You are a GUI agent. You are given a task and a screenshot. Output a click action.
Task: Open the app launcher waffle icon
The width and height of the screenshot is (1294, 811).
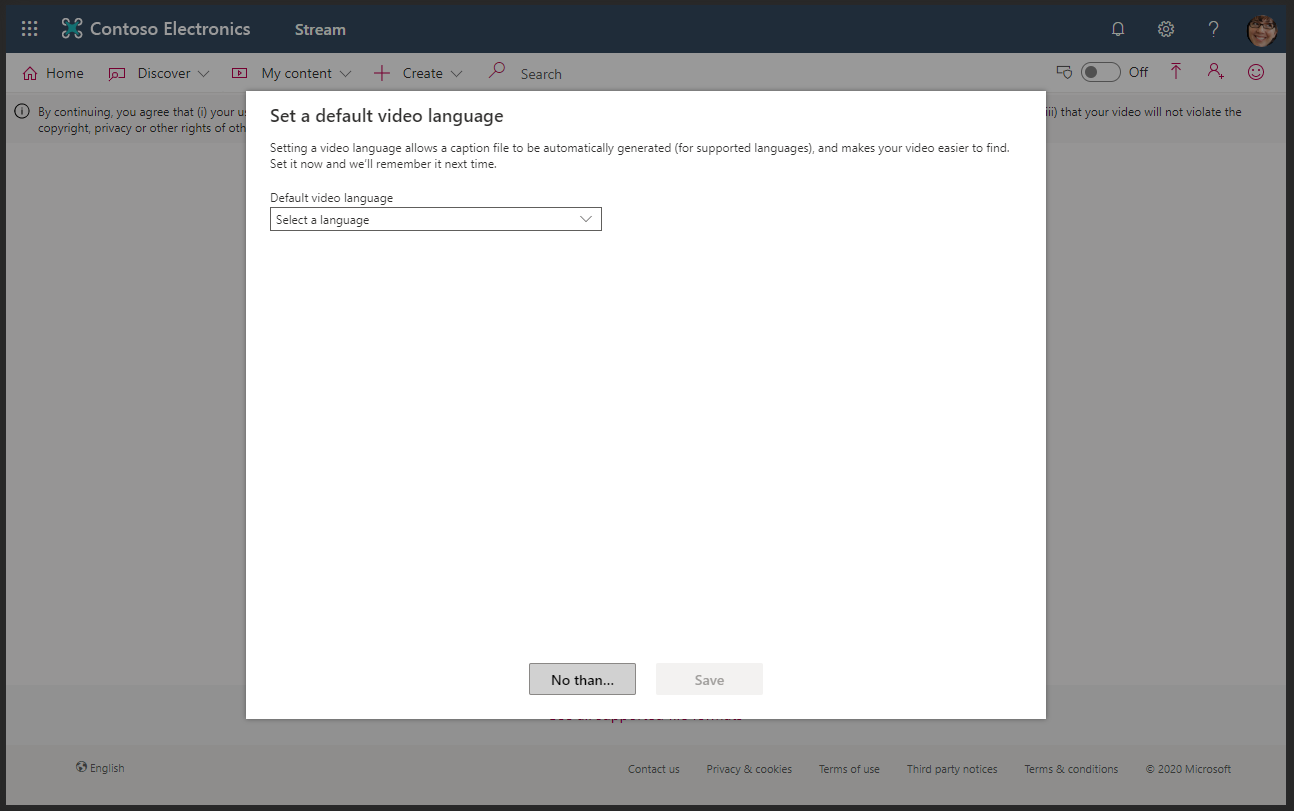(30, 29)
